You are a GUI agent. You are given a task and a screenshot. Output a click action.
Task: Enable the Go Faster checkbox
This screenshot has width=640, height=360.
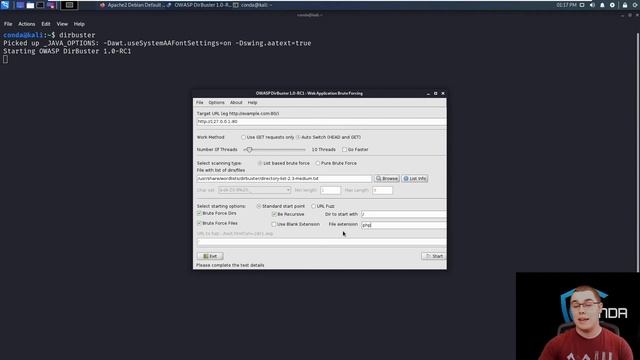pos(344,149)
